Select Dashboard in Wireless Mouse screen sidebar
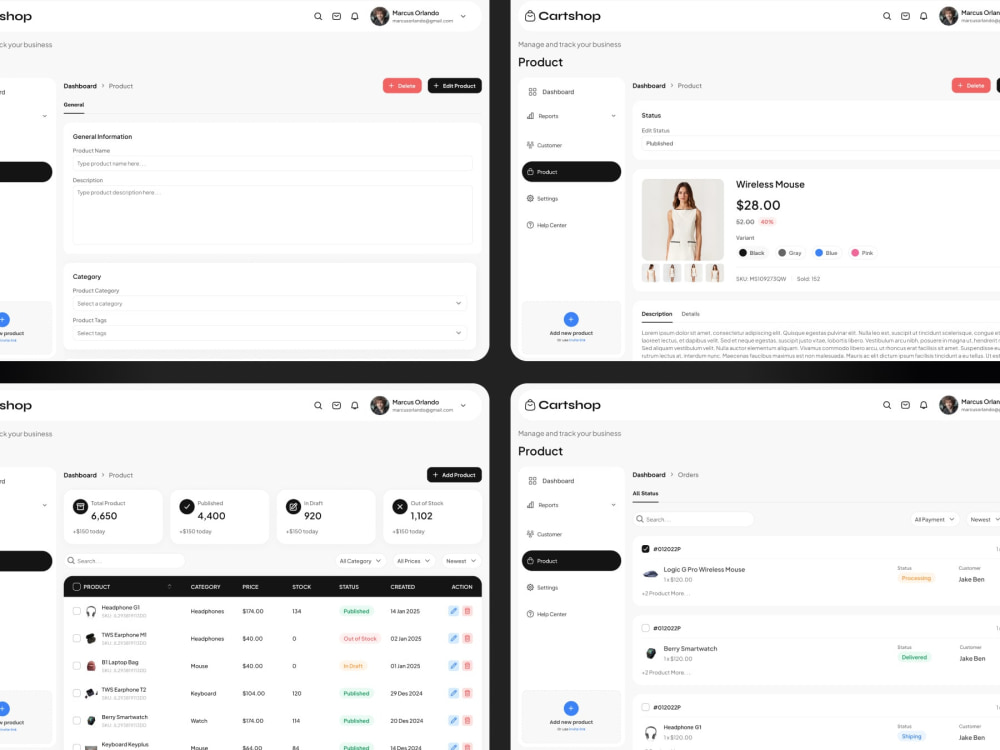 pyautogui.click(x=552, y=92)
